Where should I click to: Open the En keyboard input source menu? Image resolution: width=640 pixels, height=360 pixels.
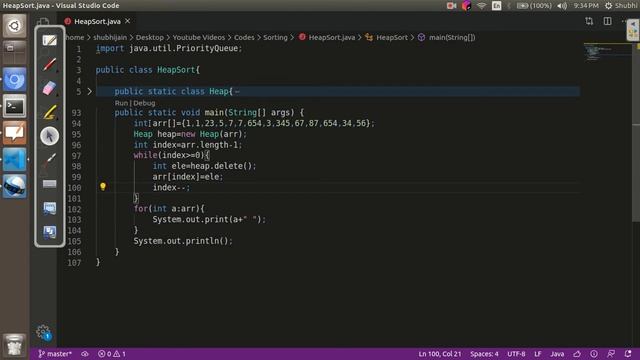click(x=496, y=6)
